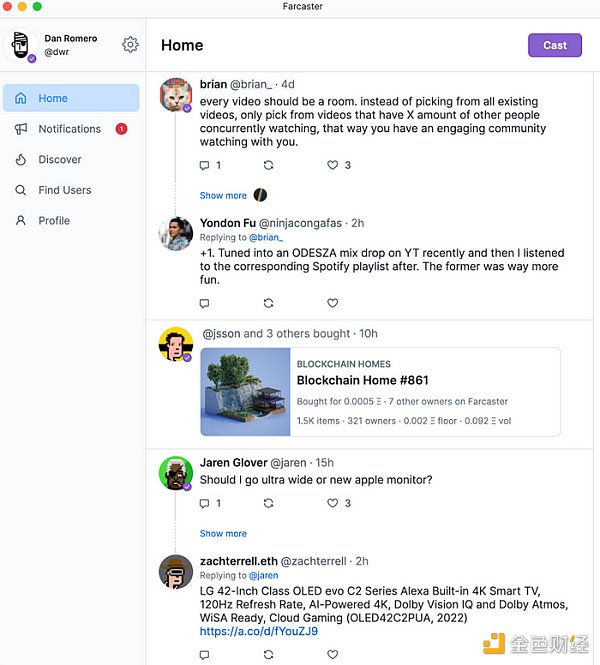The width and height of the screenshot is (600, 665).
Task: Click the Discover flame icon
Action: point(20,160)
